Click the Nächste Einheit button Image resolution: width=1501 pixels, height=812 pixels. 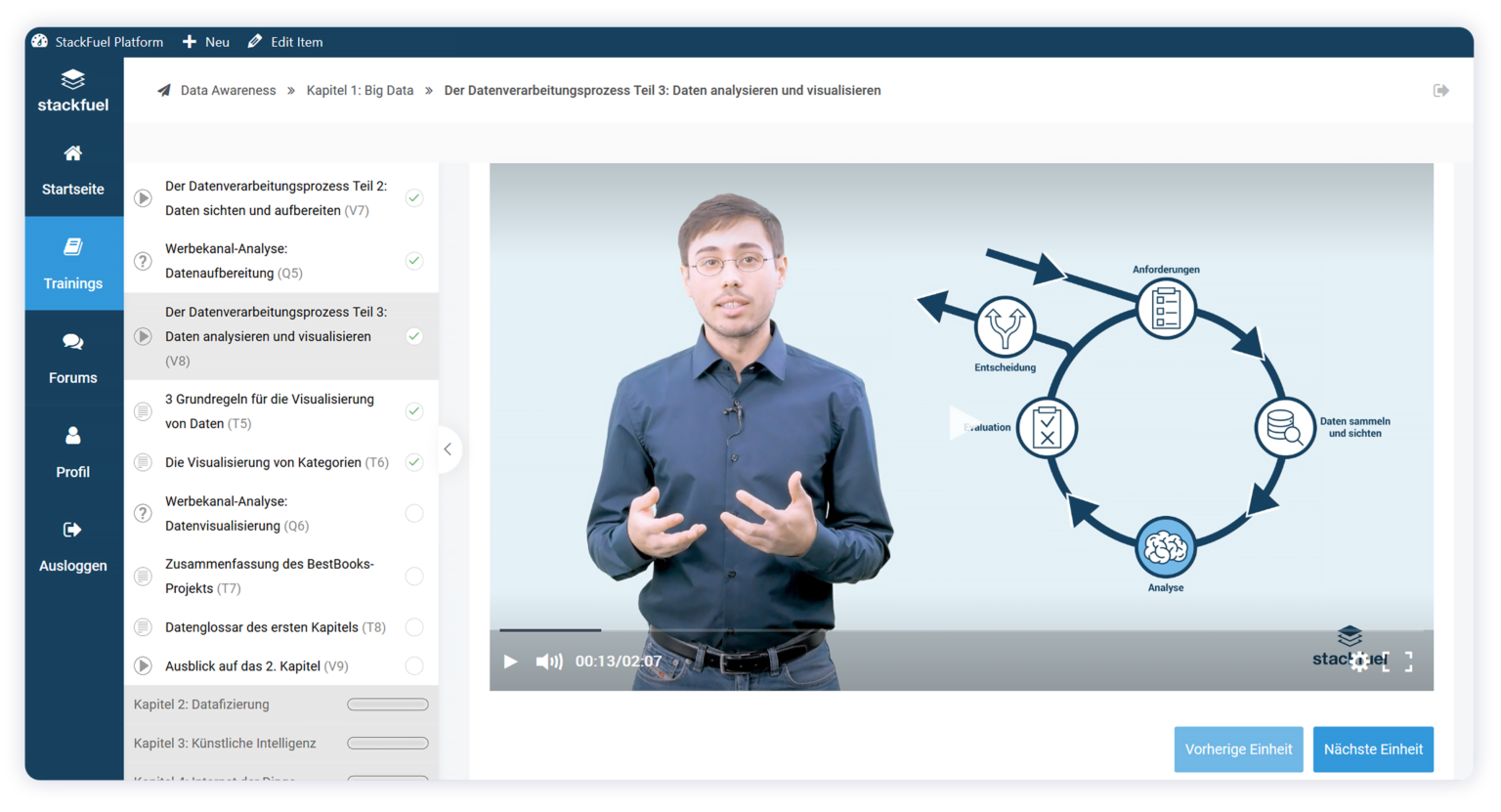(1373, 748)
